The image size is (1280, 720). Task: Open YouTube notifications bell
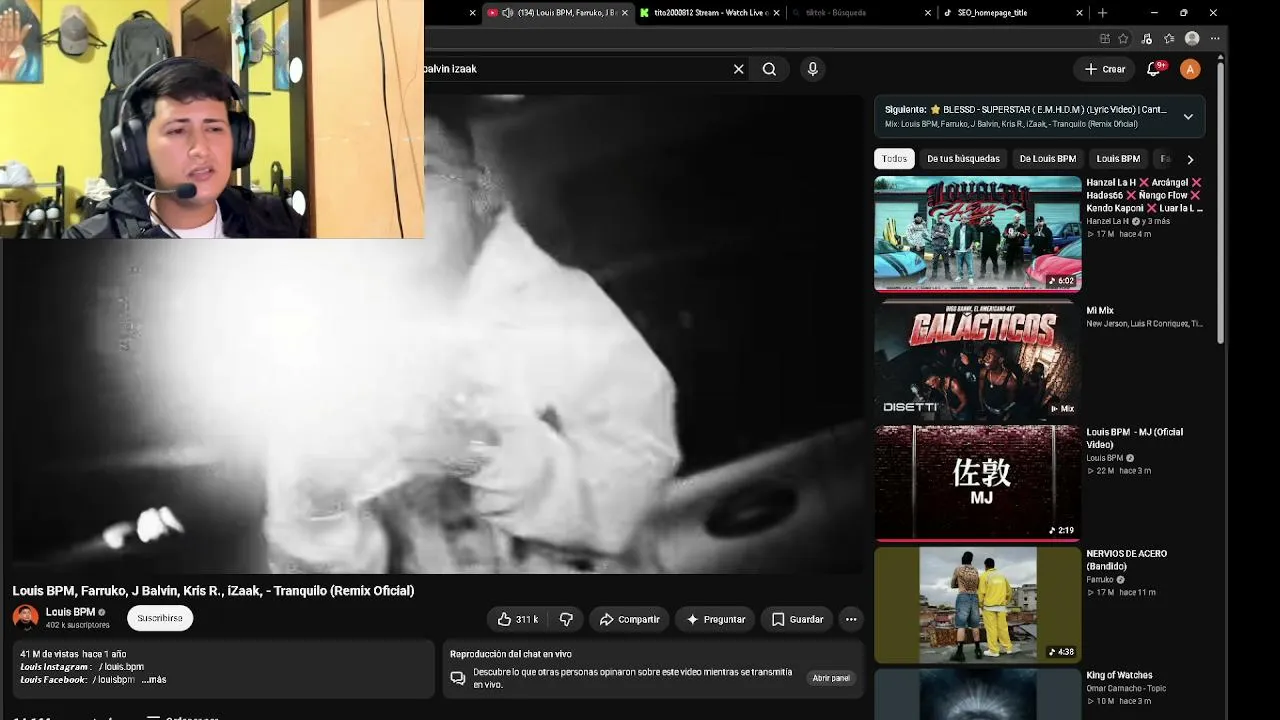(1154, 69)
